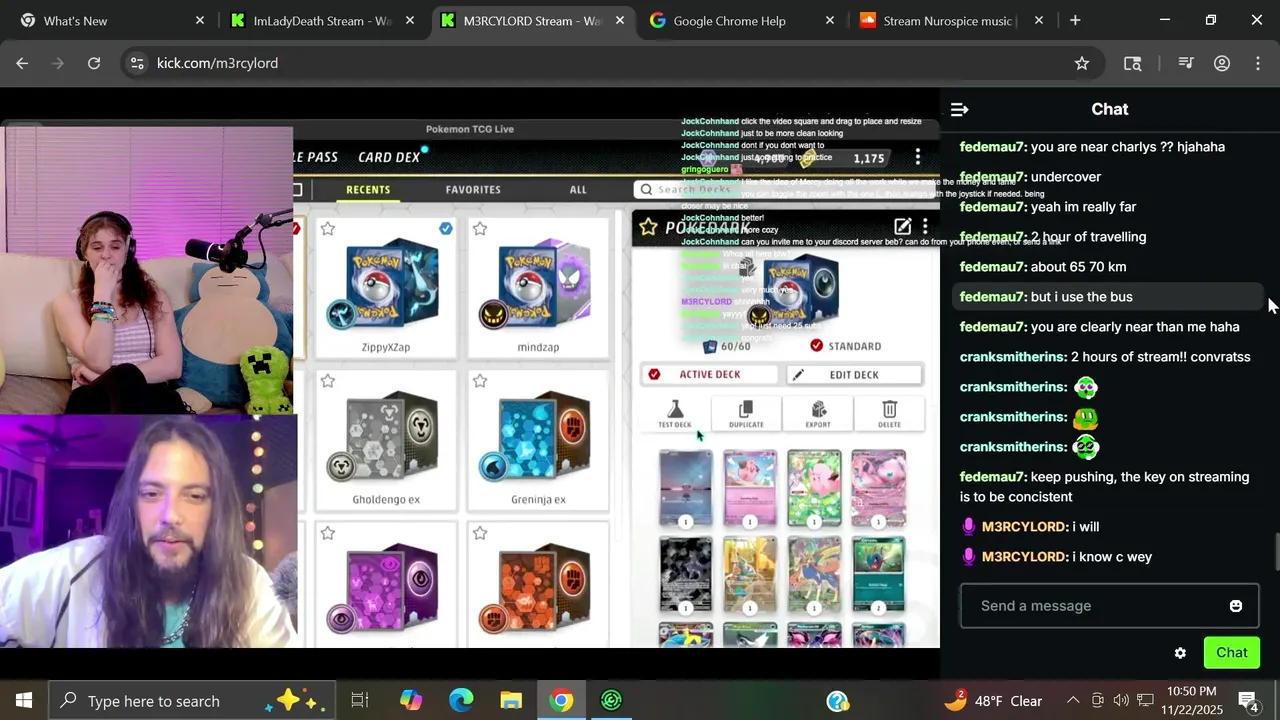Collapse the Kick chat sidebar icon
This screenshot has height=720, width=1280.
[959, 109]
